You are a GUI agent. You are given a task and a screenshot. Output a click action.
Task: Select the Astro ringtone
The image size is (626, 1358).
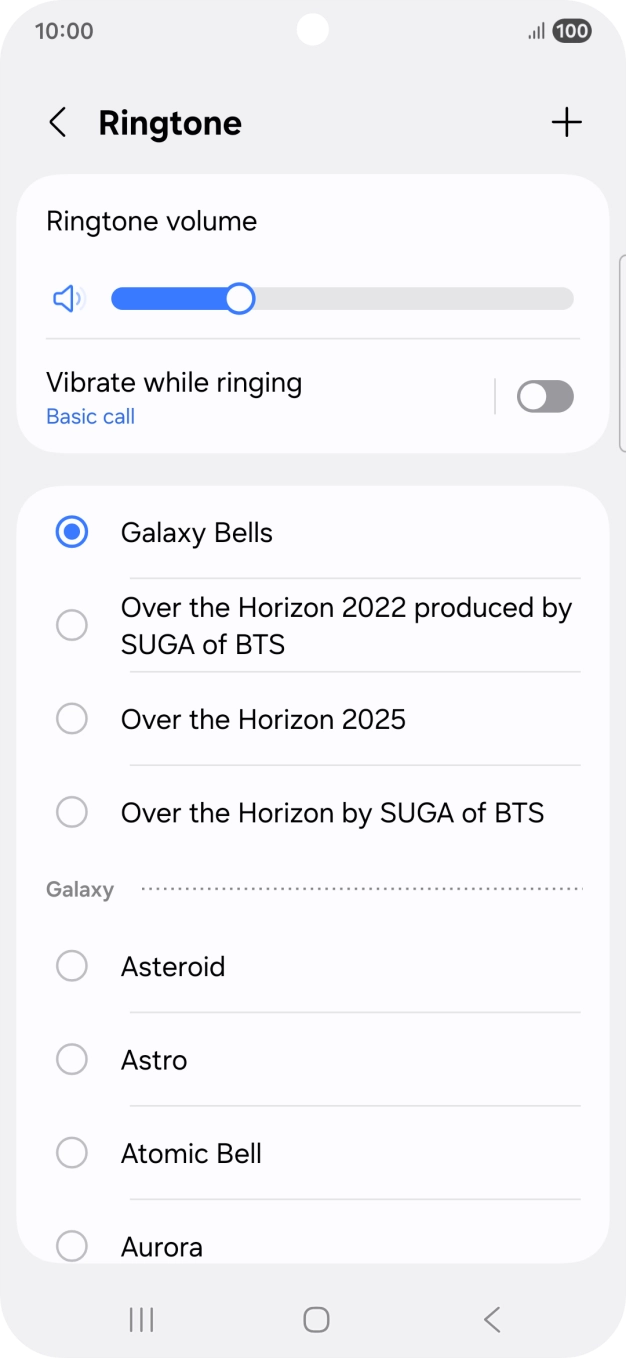[71, 1059]
